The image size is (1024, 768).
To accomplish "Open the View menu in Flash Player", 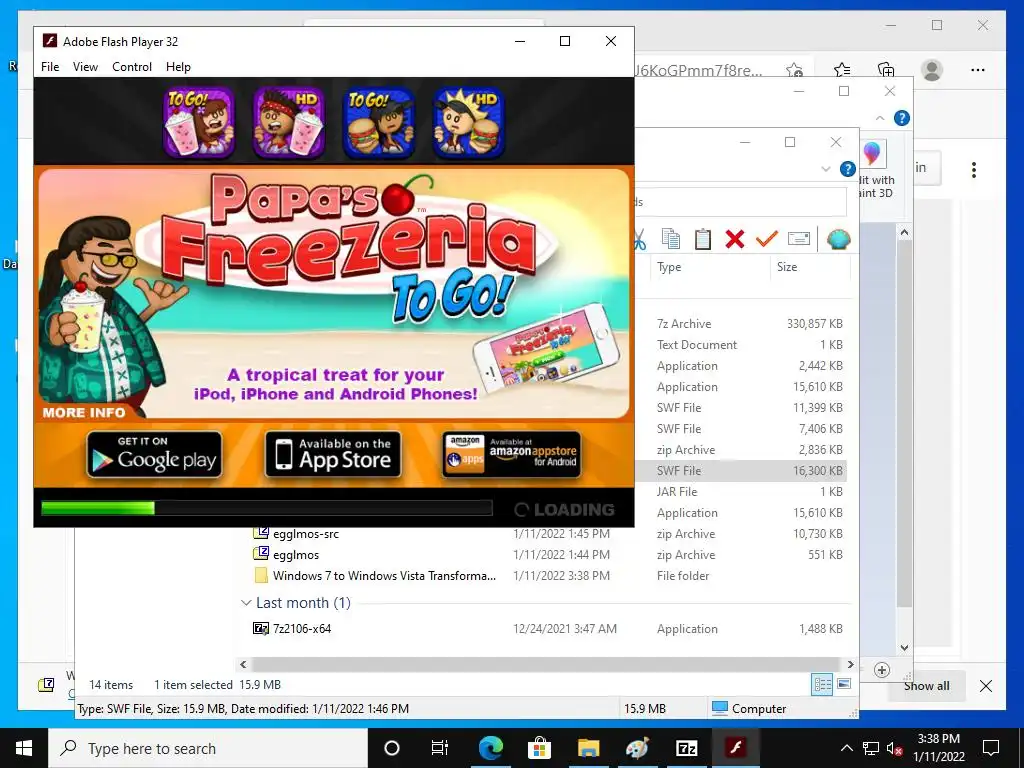I will [85, 67].
